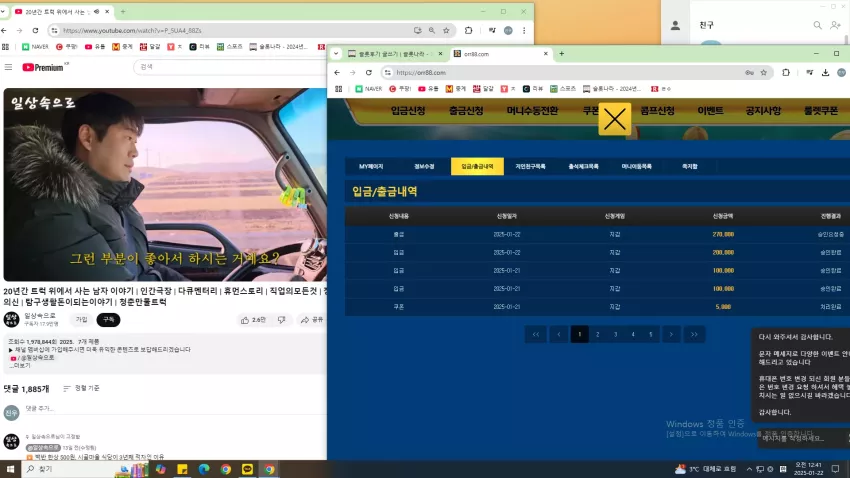Go back in the orr88 browser window
The height and width of the screenshot is (478, 850).
(337, 73)
